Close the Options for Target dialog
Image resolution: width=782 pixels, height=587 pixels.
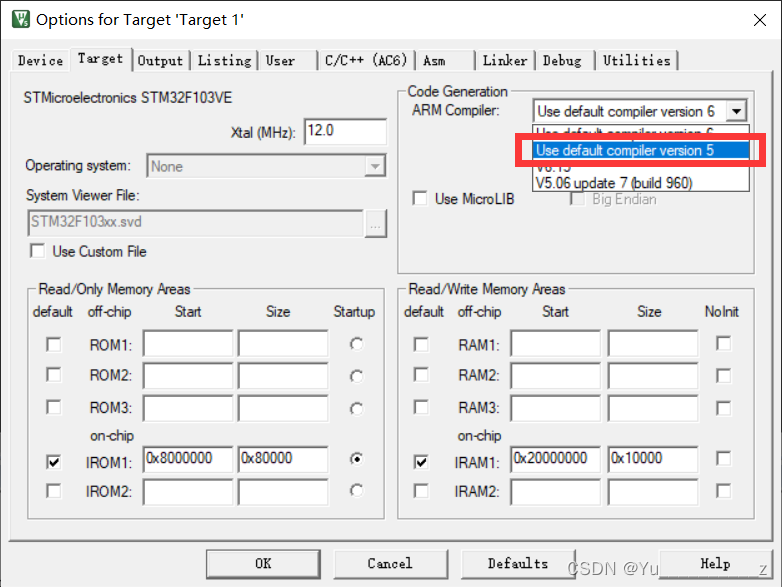pos(760,20)
